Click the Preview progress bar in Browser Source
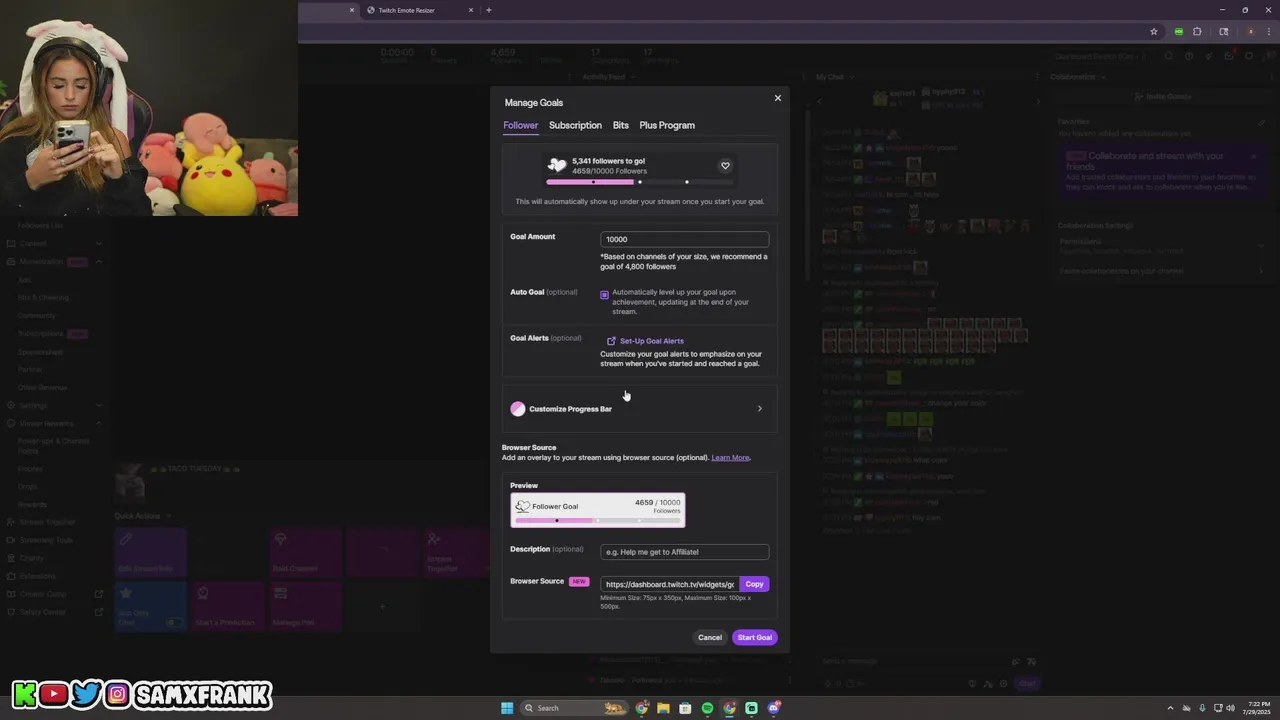 click(x=597, y=520)
